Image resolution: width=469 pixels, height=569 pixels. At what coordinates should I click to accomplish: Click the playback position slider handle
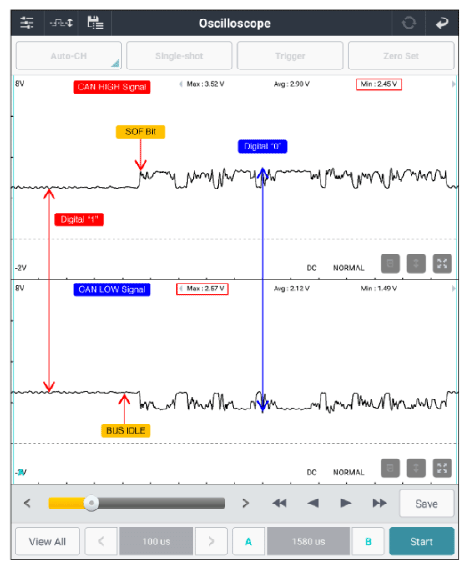coord(91,503)
